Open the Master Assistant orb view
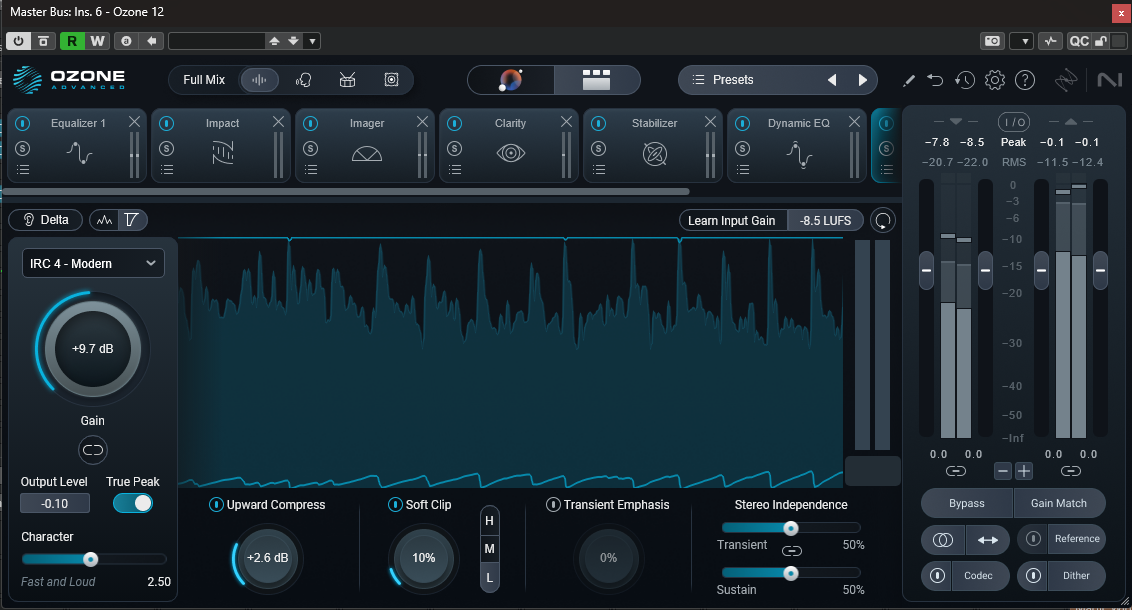Viewport: 1132px width, 610px height. pos(510,79)
